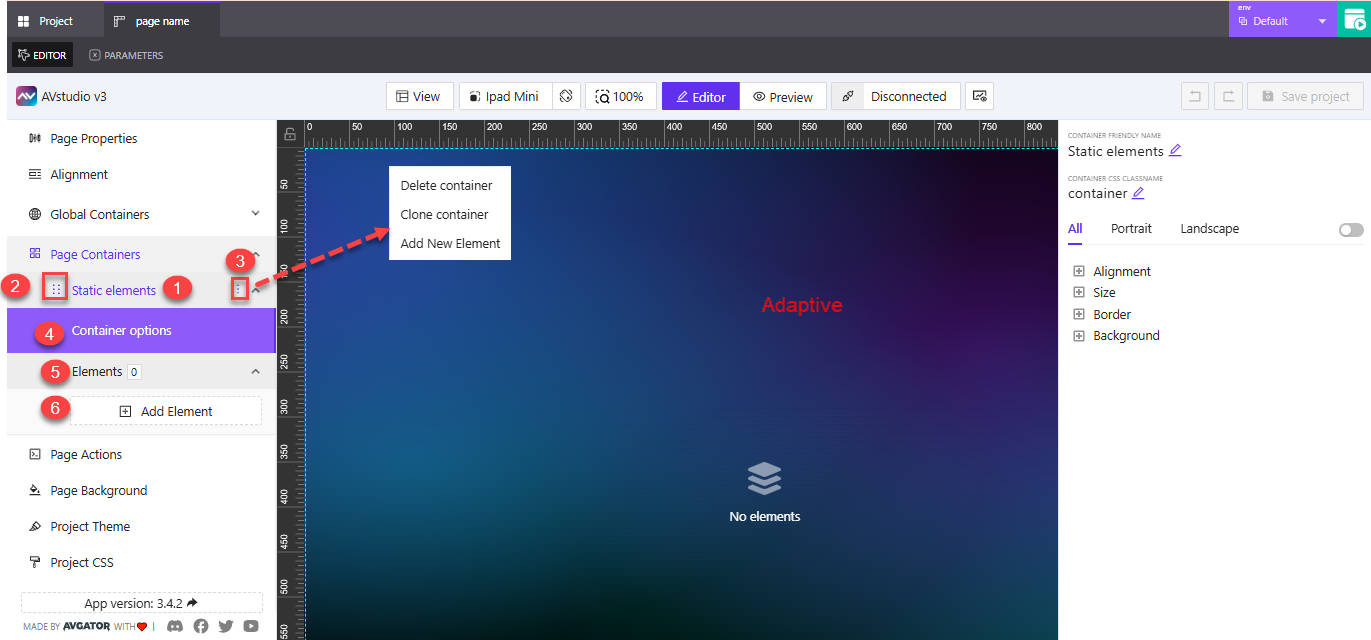Click the undo arrow icon in the toolbar

pyautogui.click(x=1197, y=96)
